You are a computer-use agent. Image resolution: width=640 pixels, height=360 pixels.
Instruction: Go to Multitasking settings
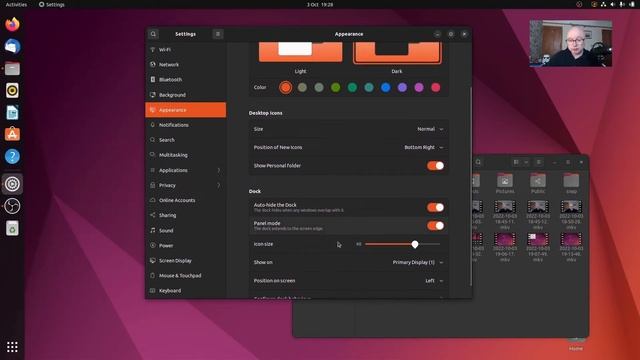pos(186,155)
